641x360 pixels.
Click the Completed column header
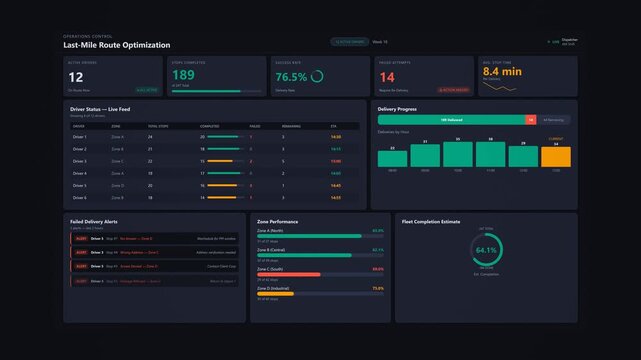209,126
